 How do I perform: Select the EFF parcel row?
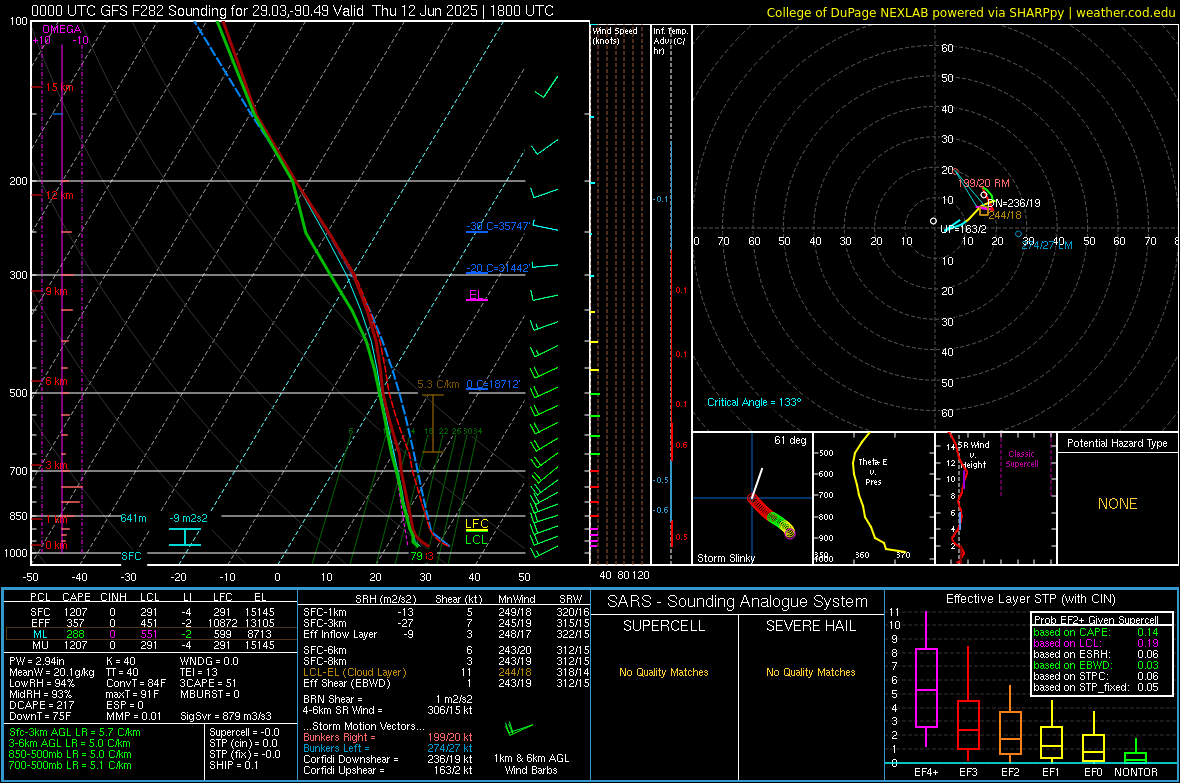click(x=151, y=623)
